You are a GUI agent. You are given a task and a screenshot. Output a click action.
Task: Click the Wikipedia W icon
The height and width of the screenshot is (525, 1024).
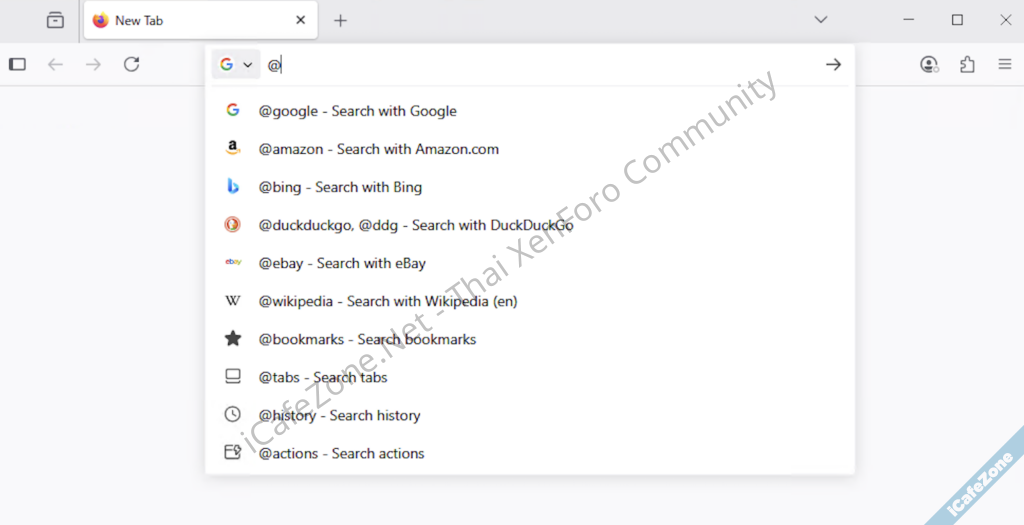tap(232, 300)
